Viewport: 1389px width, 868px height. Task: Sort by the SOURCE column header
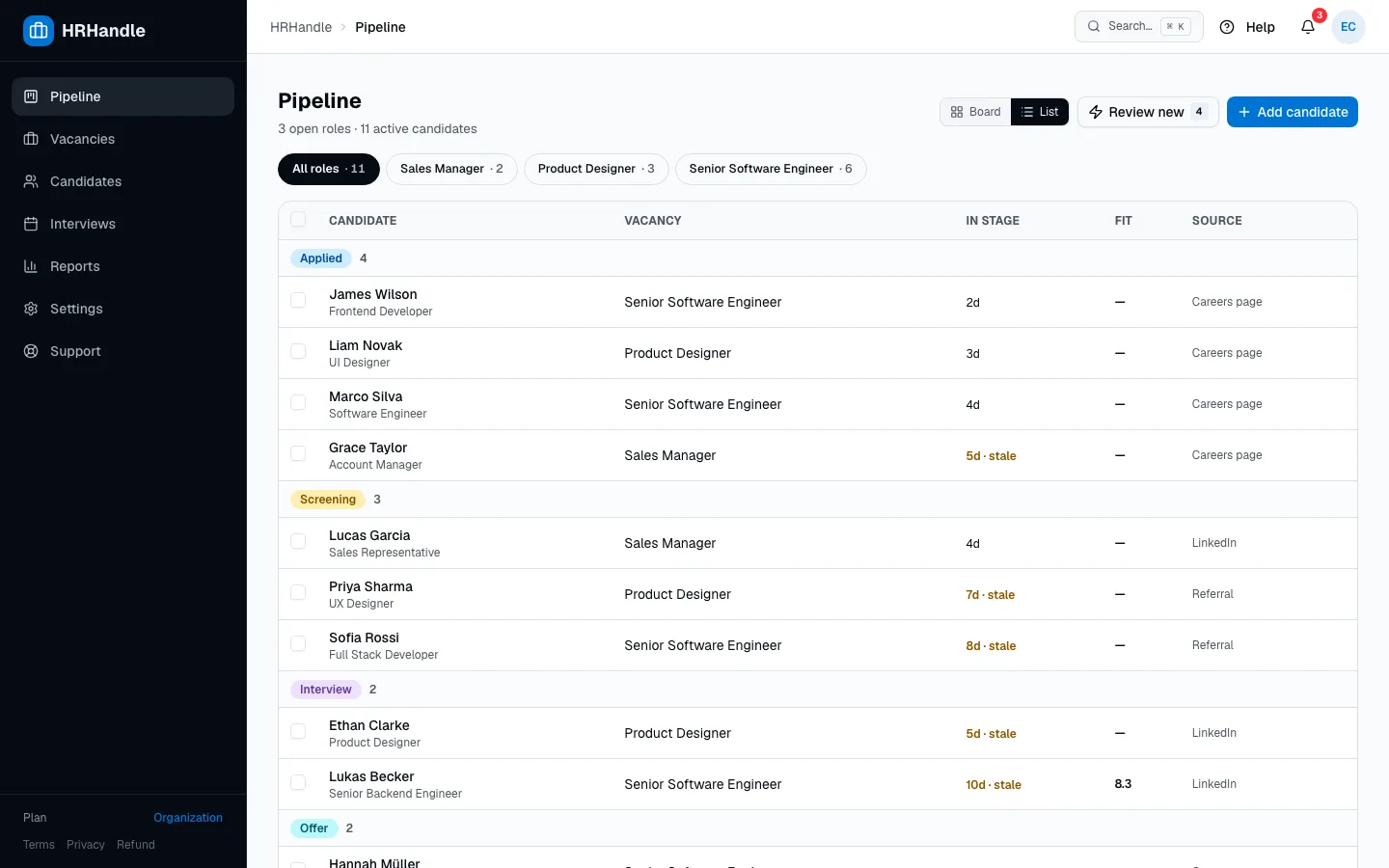1216,221
